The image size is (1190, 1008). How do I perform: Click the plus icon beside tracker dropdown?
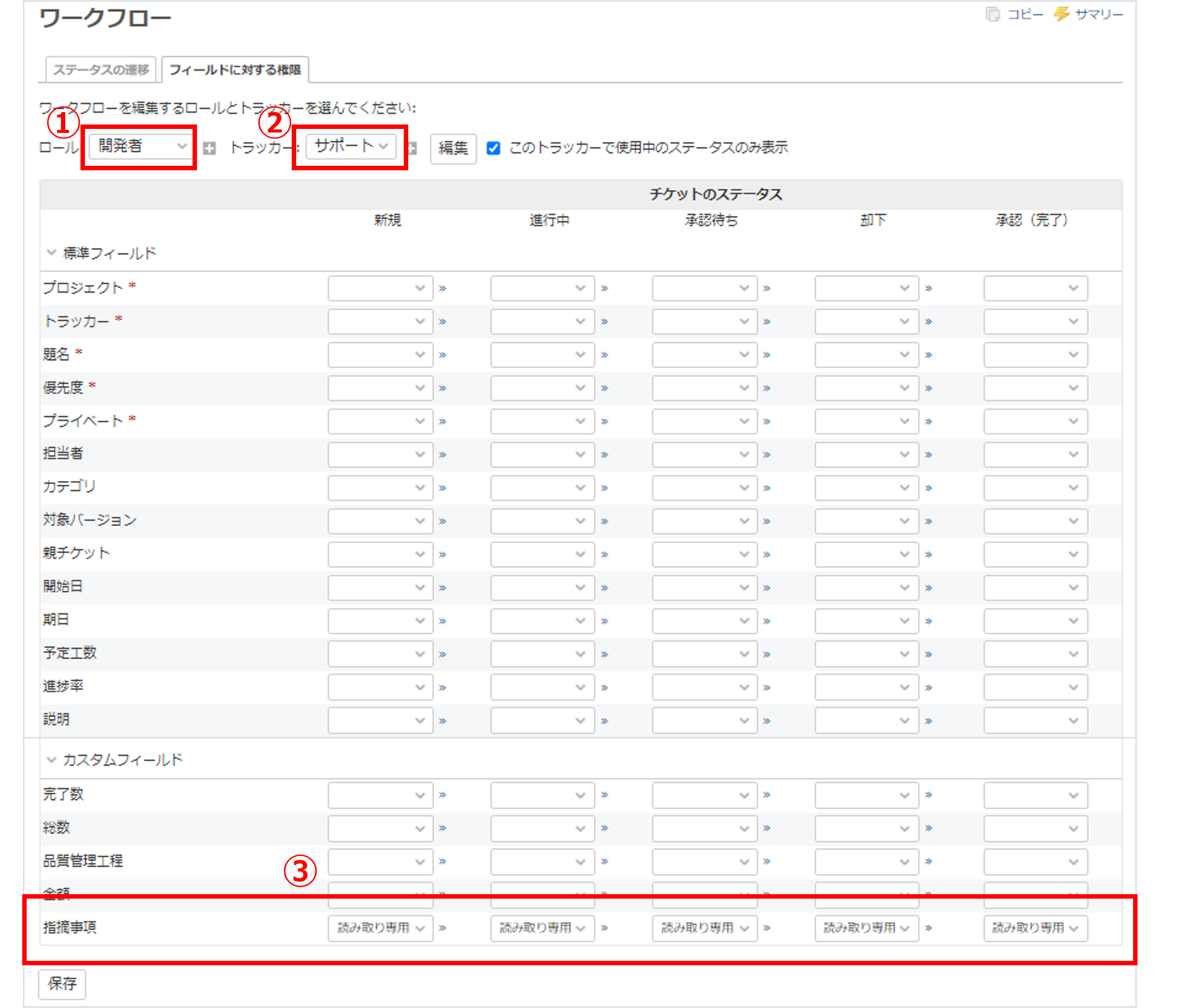coord(412,149)
